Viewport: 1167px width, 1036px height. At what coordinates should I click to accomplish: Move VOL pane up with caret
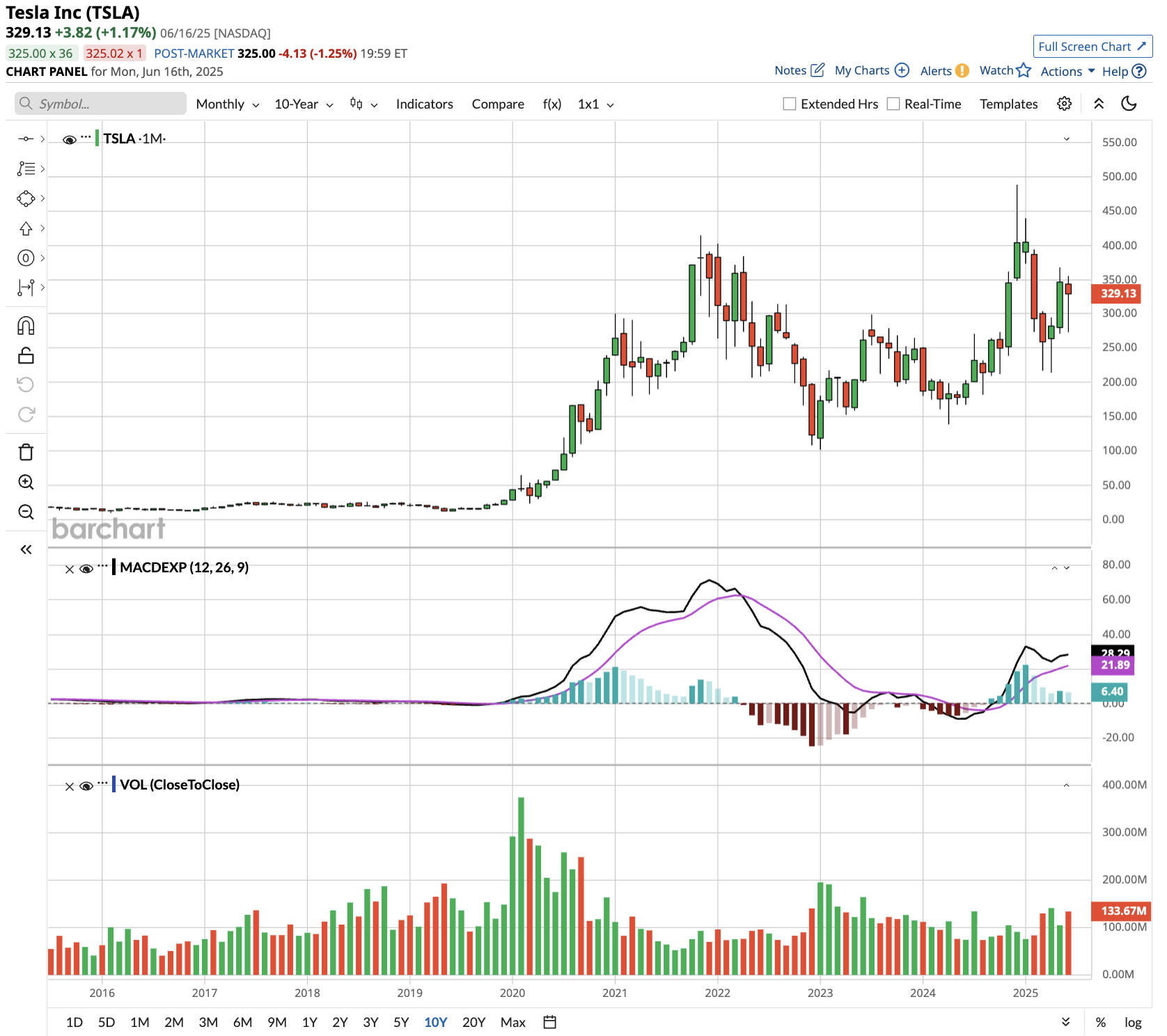click(x=1066, y=785)
